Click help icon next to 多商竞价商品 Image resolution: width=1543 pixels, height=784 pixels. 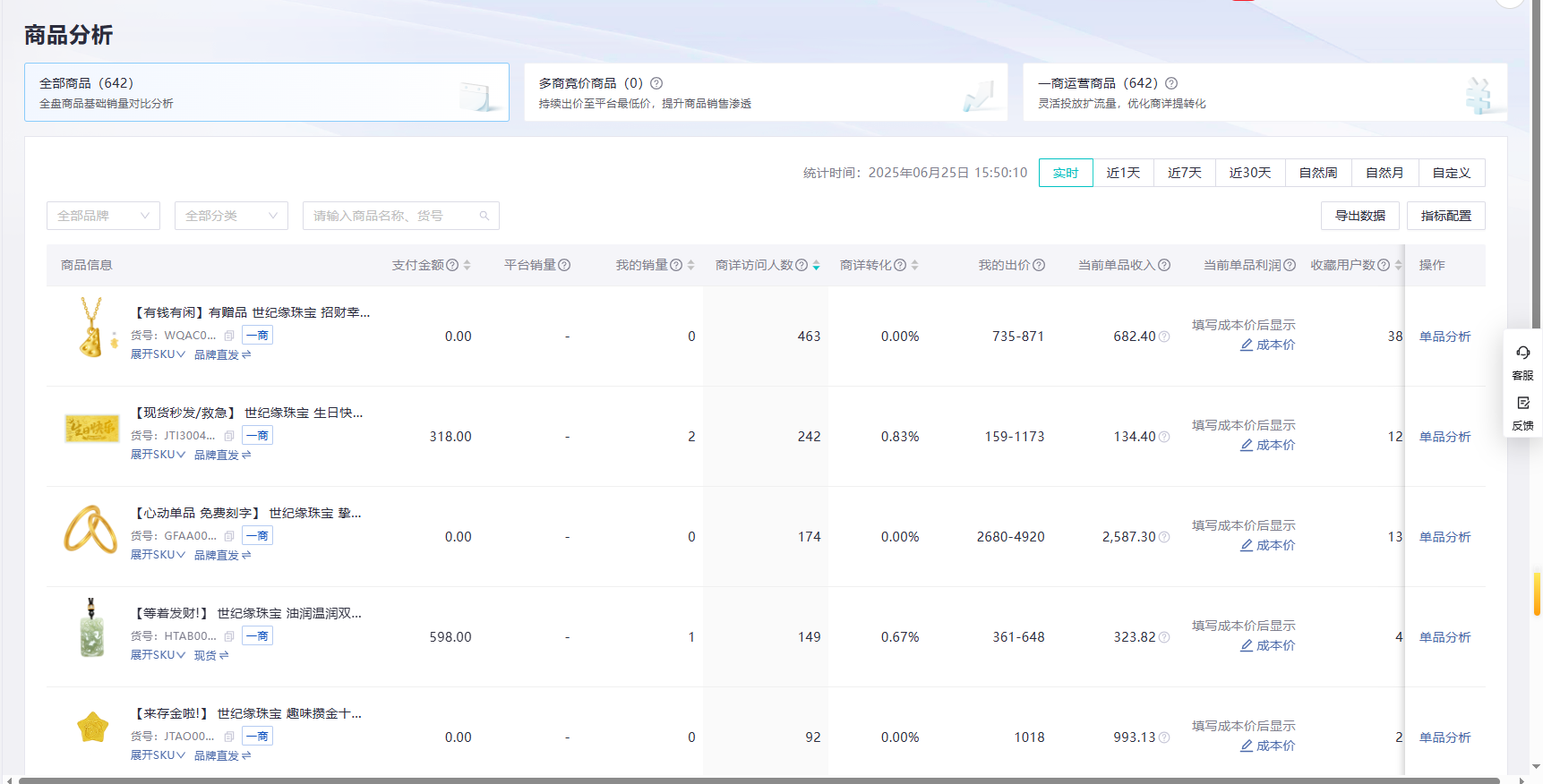(656, 83)
